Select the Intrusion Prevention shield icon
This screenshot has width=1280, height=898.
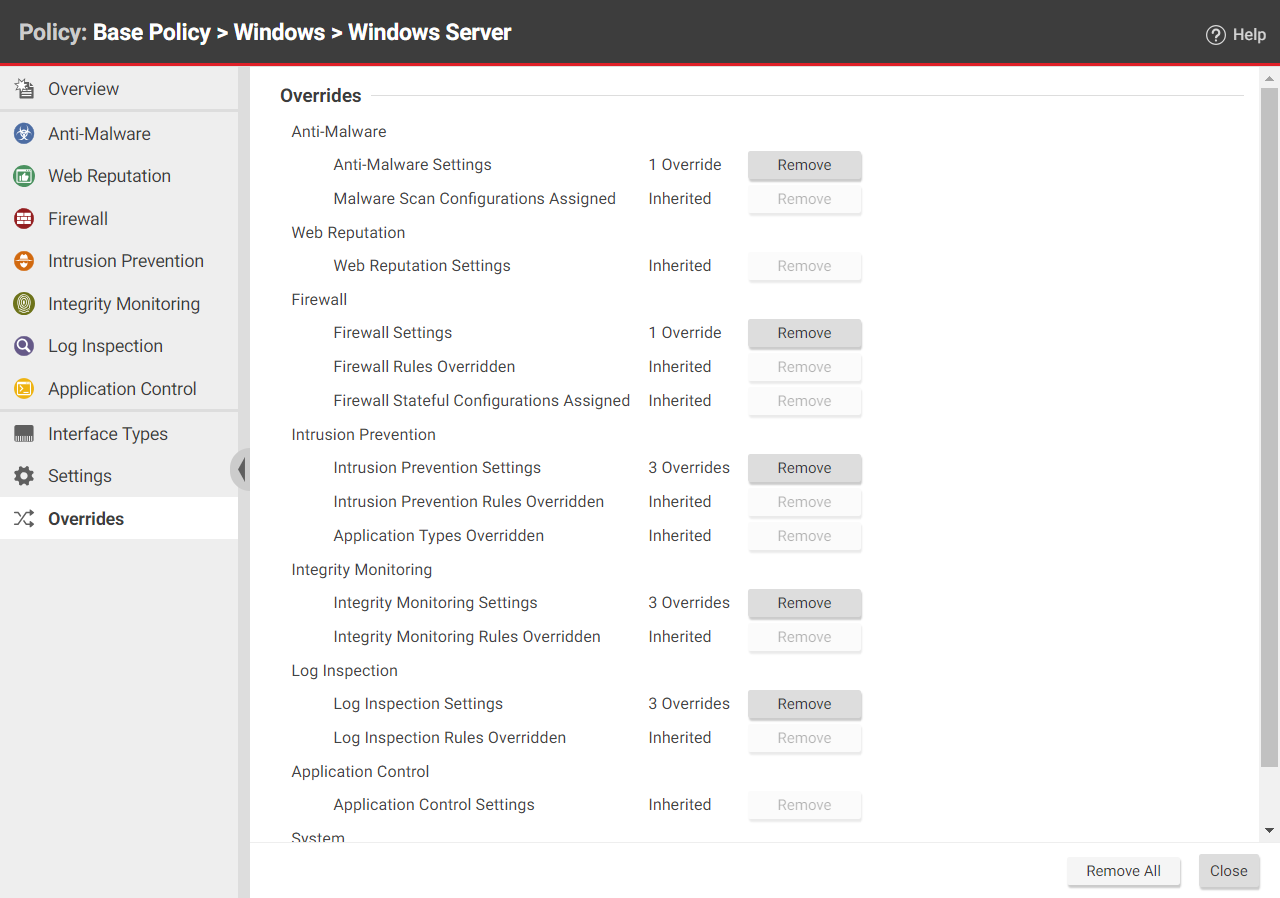(x=23, y=260)
